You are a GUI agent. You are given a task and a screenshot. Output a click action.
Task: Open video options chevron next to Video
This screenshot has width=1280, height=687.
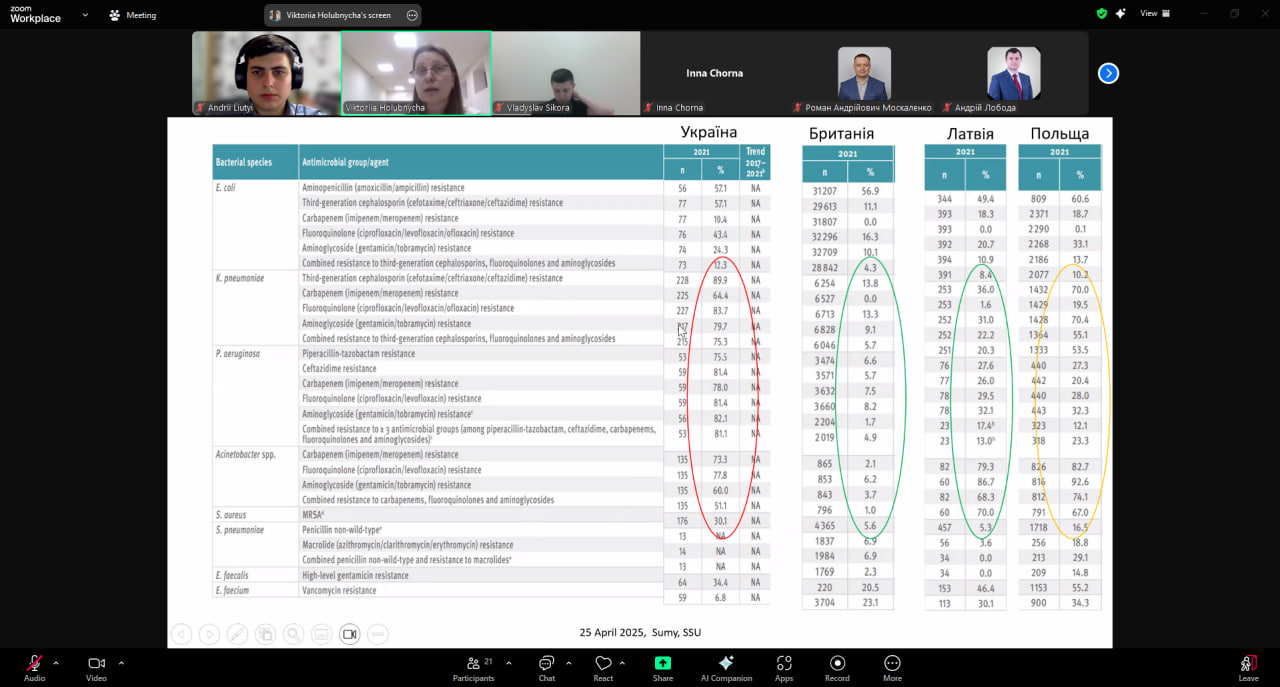[121, 663]
